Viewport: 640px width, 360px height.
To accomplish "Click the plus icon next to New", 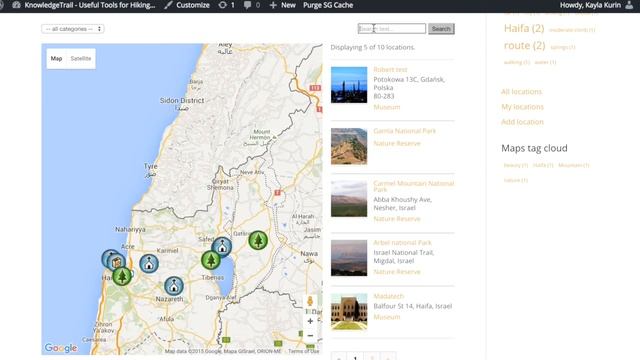I will tap(273, 5).
